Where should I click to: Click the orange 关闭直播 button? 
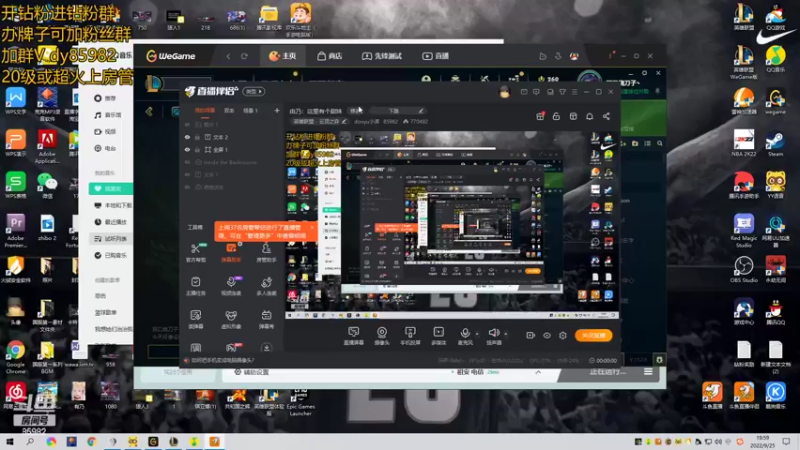click(593, 335)
